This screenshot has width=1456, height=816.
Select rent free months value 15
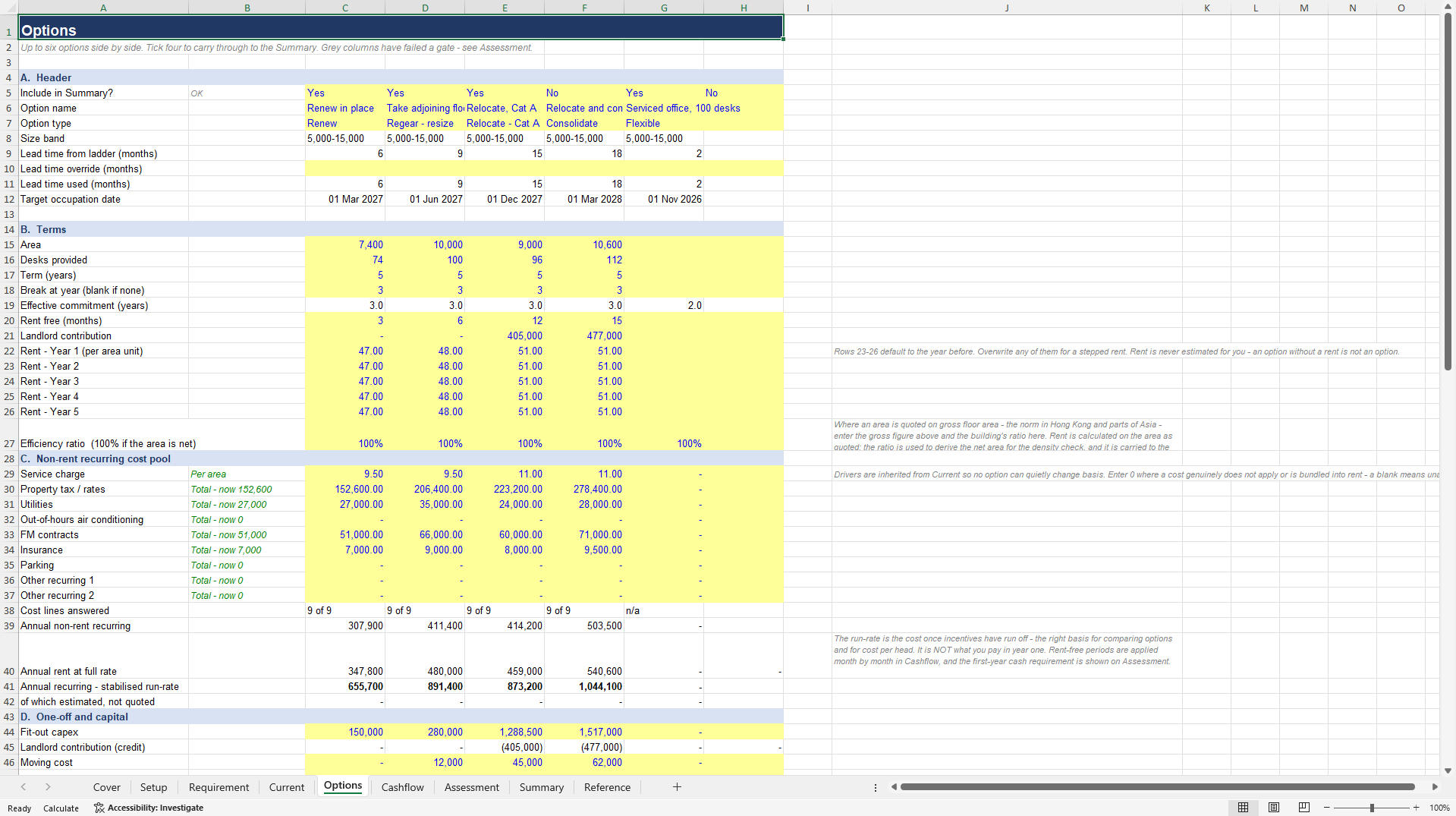point(584,320)
